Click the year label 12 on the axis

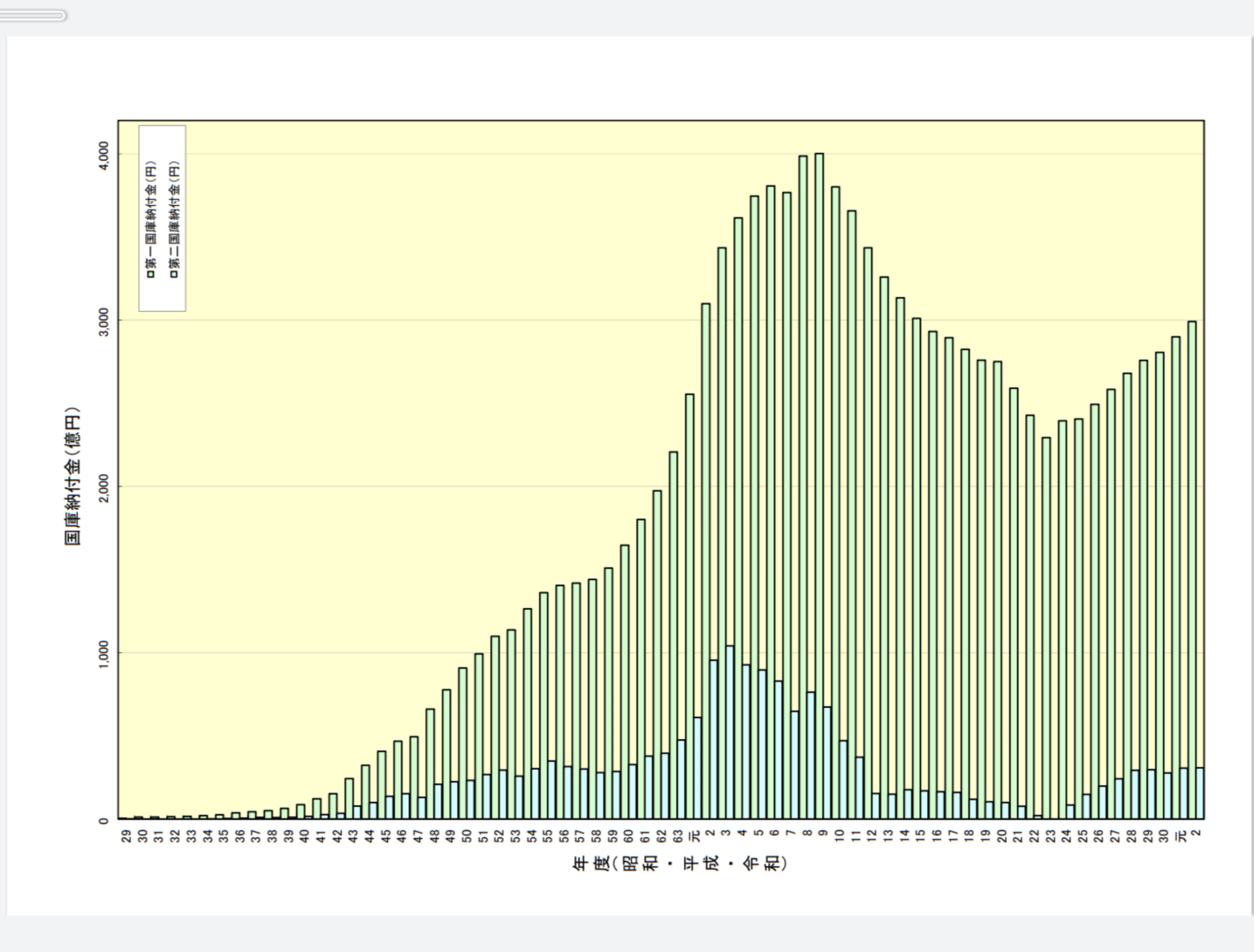point(872,836)
